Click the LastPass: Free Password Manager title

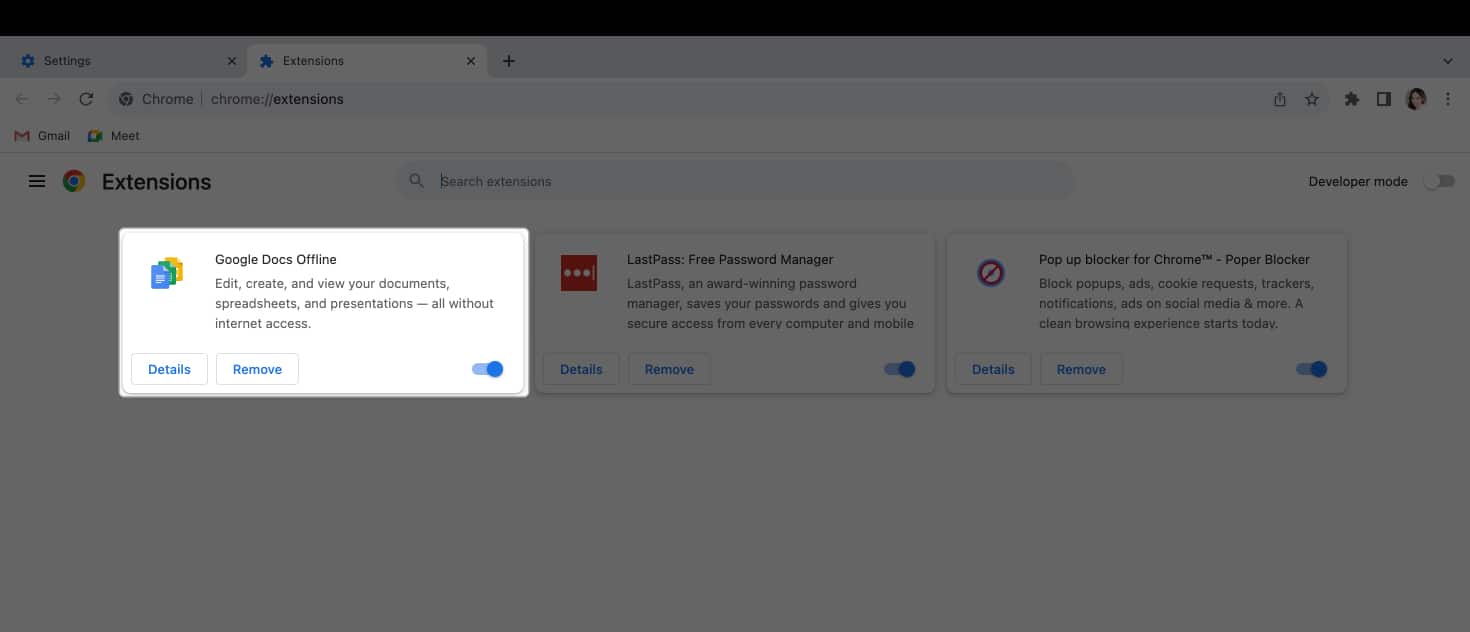(x=730, y=259)
